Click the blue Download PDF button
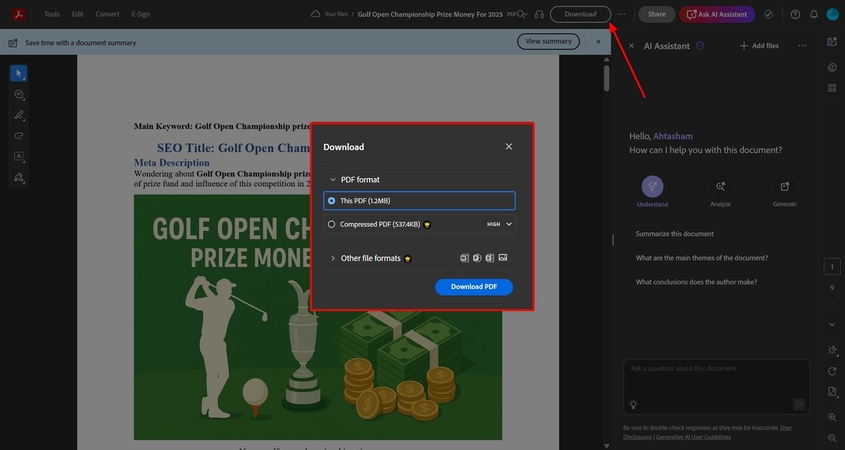This screenshot has width=845, height=450. tap(474, 287)
